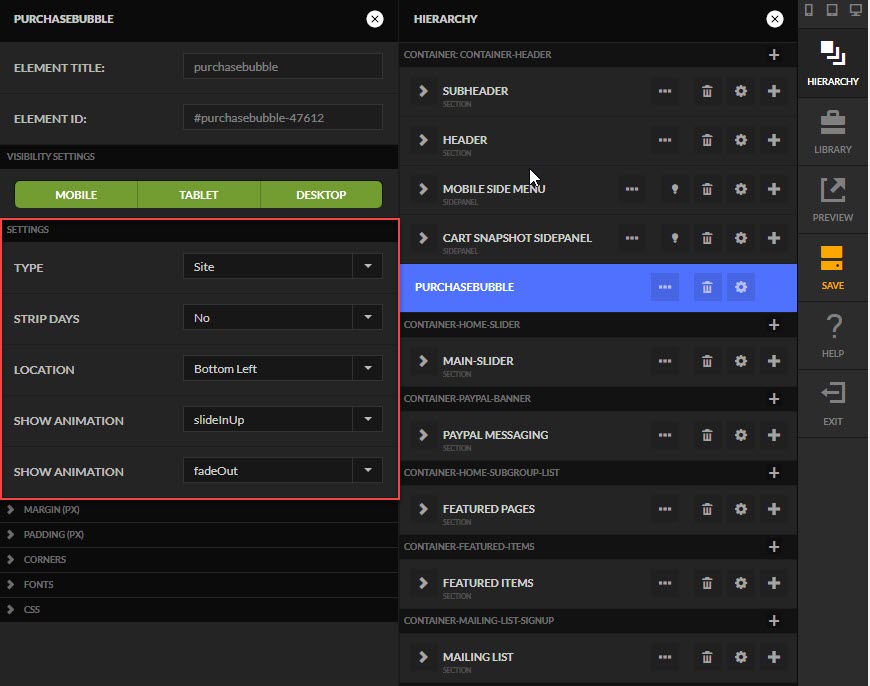870x686 pixels.
Task: Switch to tablet device preview icon
Action: (x=832, y=10)
